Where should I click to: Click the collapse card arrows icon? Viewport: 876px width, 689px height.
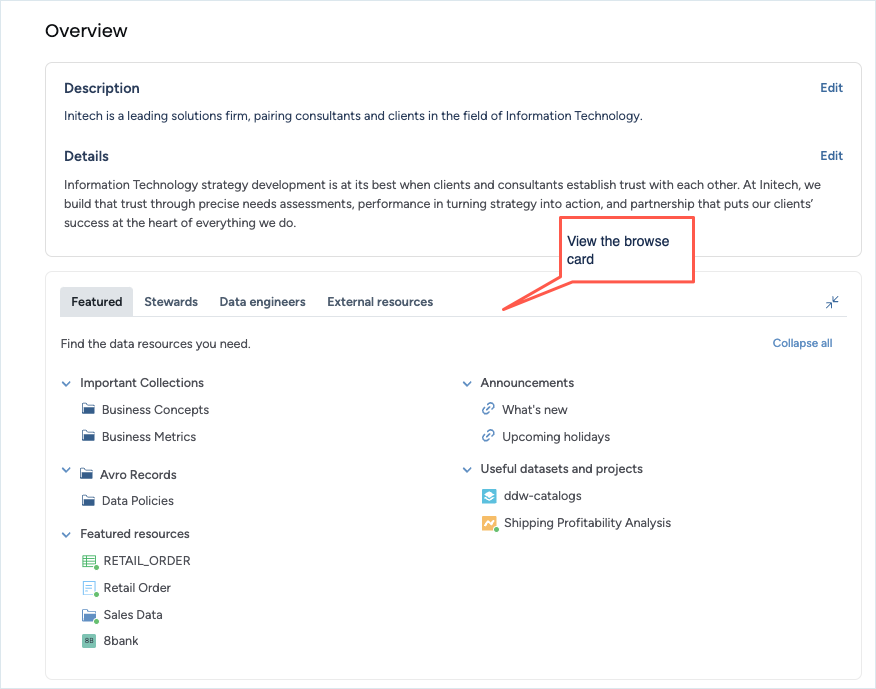pos(832,302)
